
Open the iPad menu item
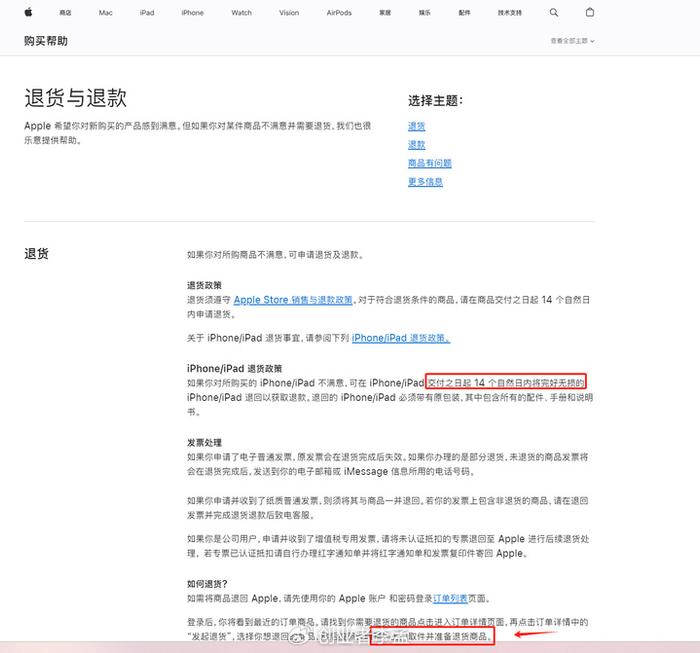(147, 13)
